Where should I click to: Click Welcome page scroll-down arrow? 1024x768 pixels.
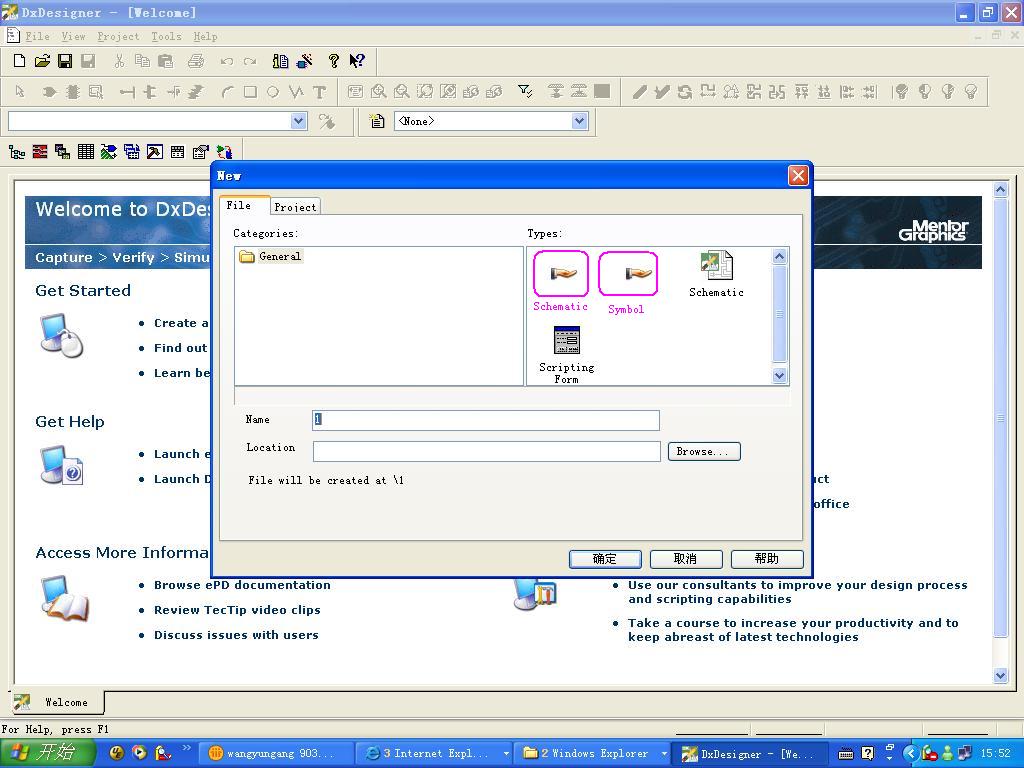coord(1000,676)
